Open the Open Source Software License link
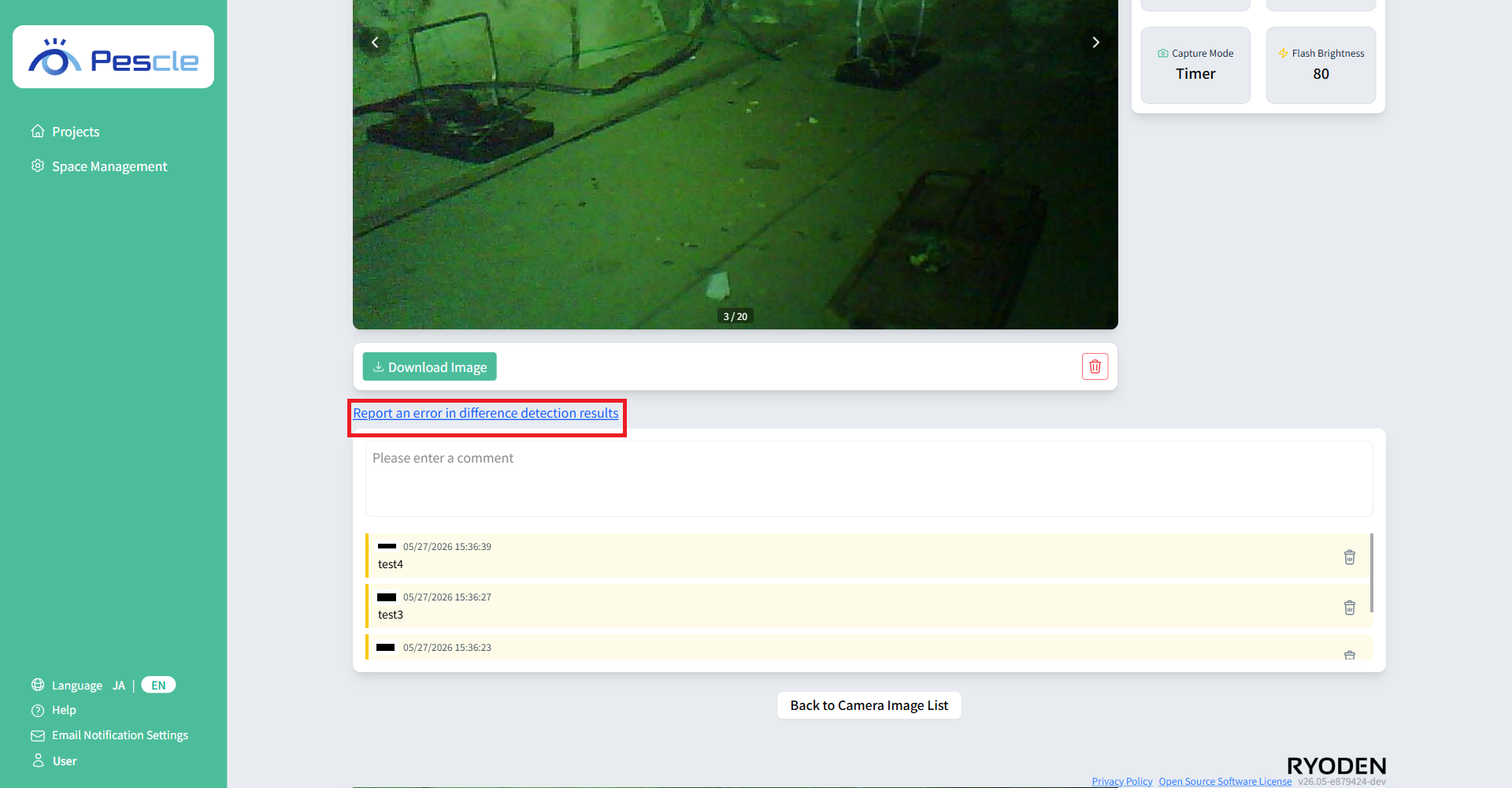 [x=1225, y=782]
